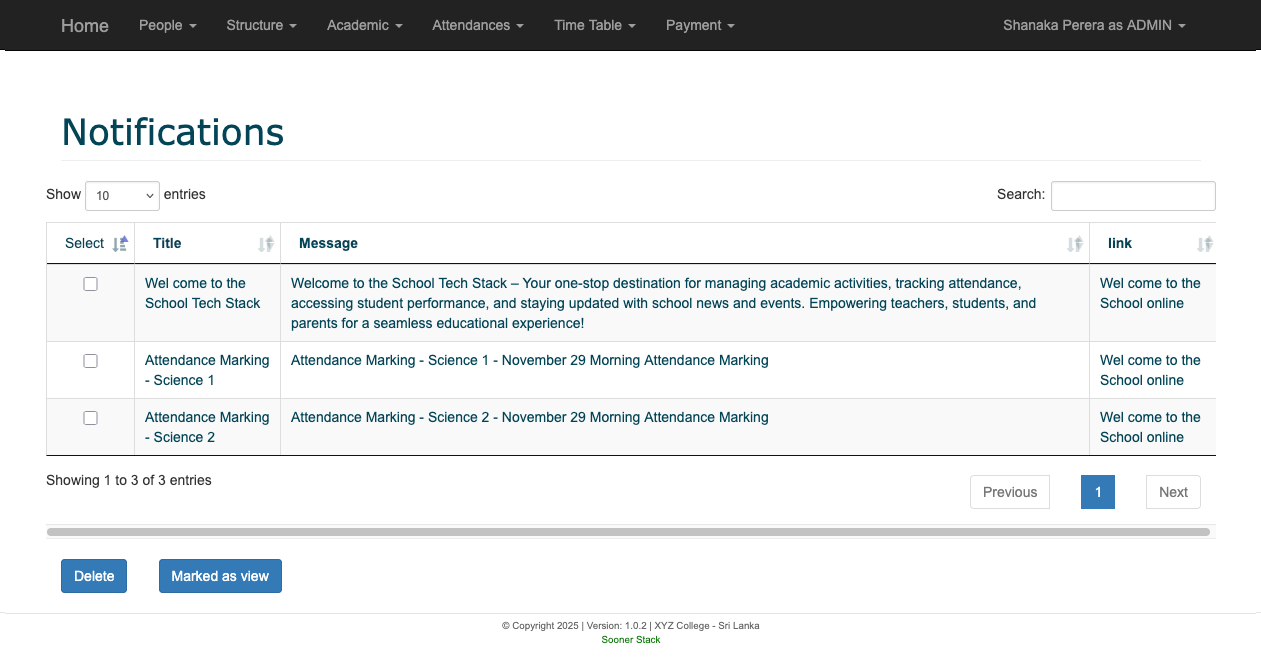
Task: Open the Shanaka Perera as ADMIN menu
Action: click(1093, 25)
